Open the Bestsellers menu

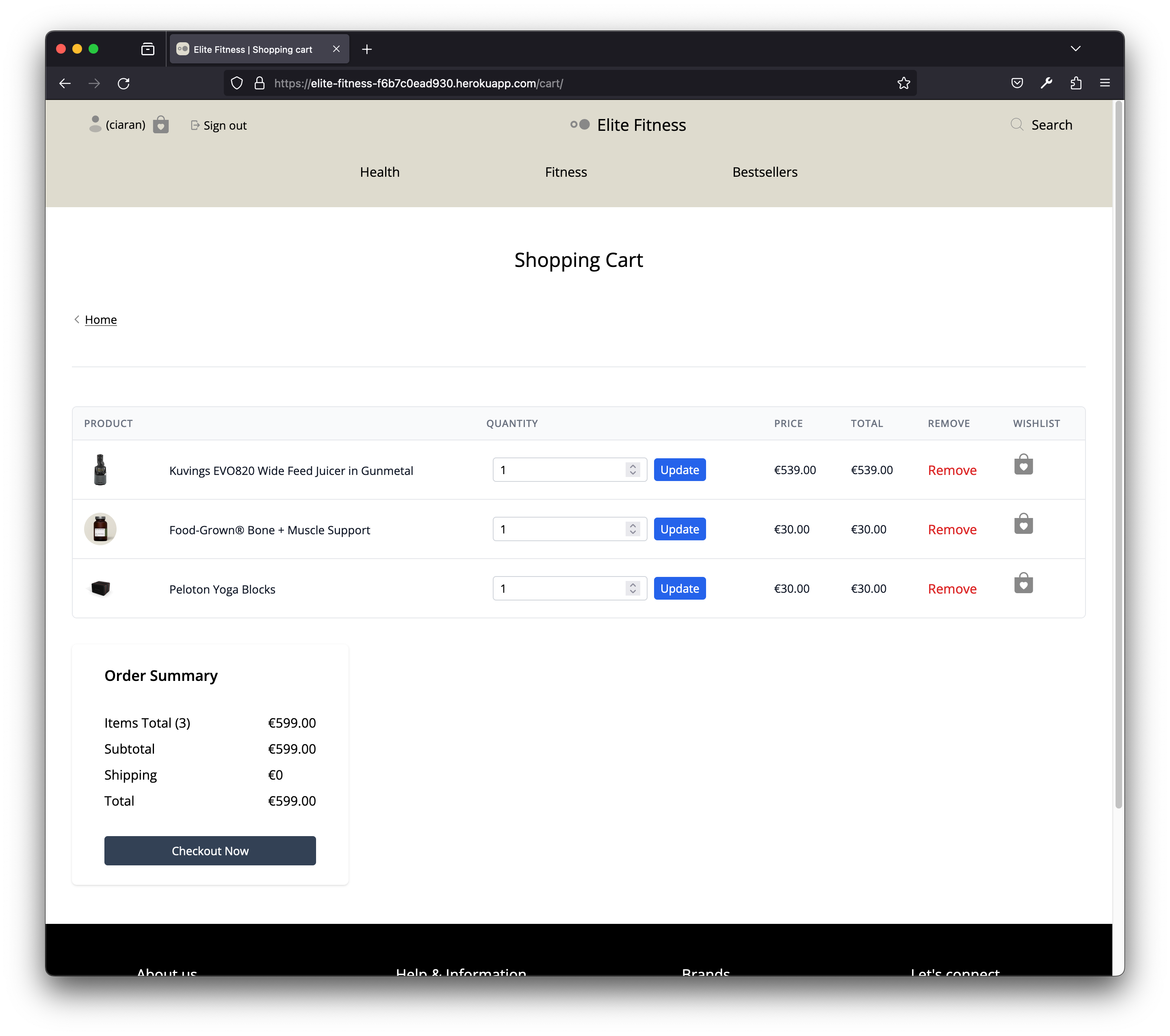pyautogui.click(x=765, y=172)
